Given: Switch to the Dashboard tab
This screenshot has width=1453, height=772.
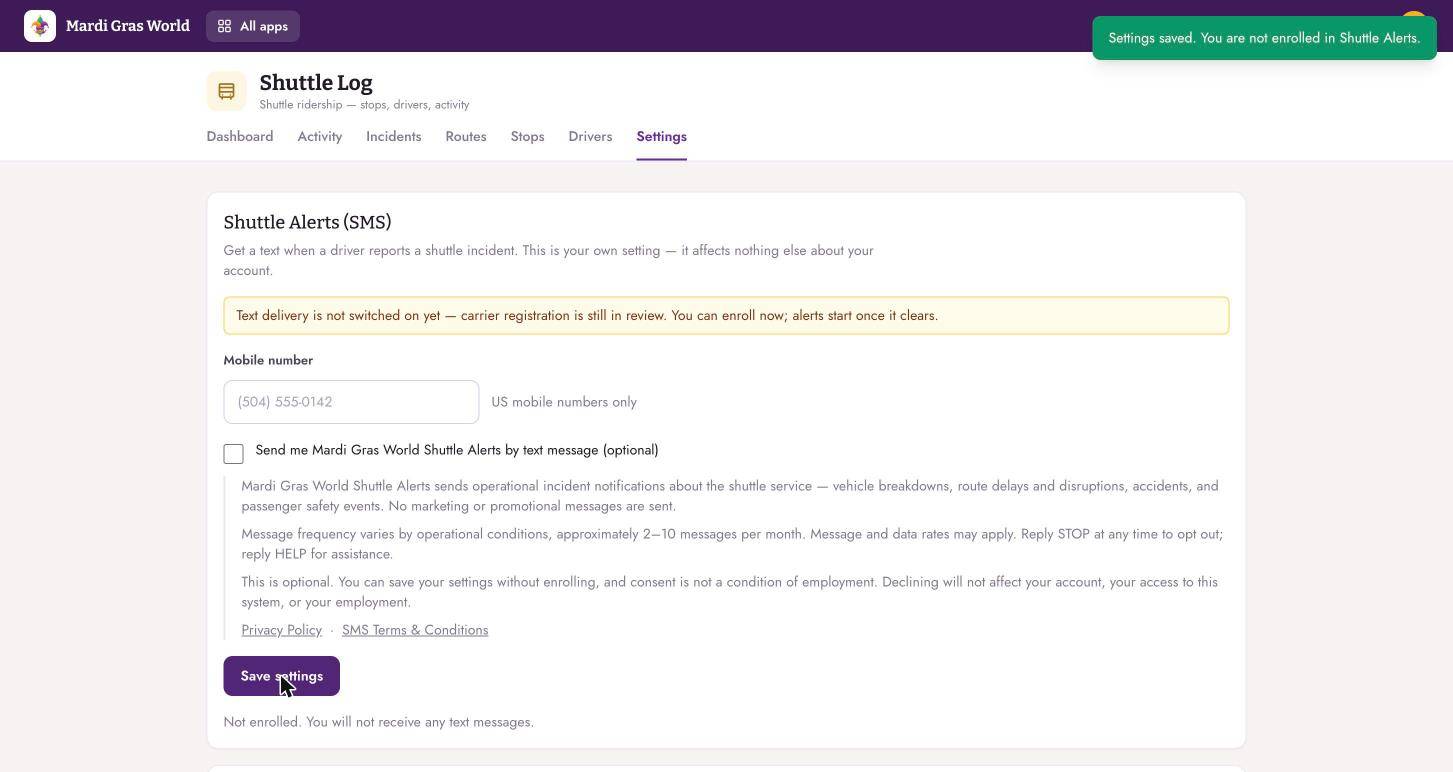Looking at the screenshot, I should pyautogui.click(x=240, y=137).
